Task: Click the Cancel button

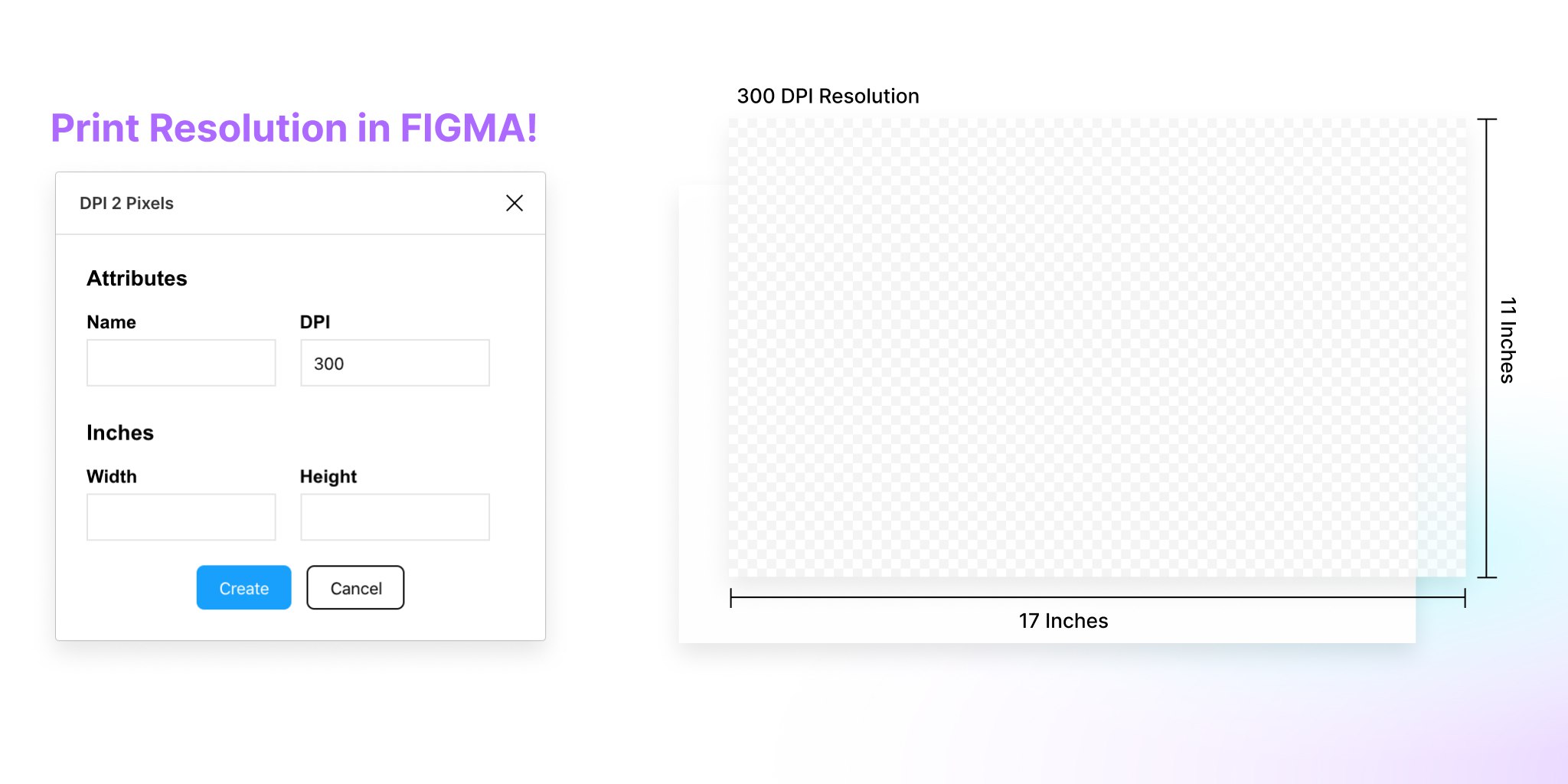Action: (x=355, y=587)
